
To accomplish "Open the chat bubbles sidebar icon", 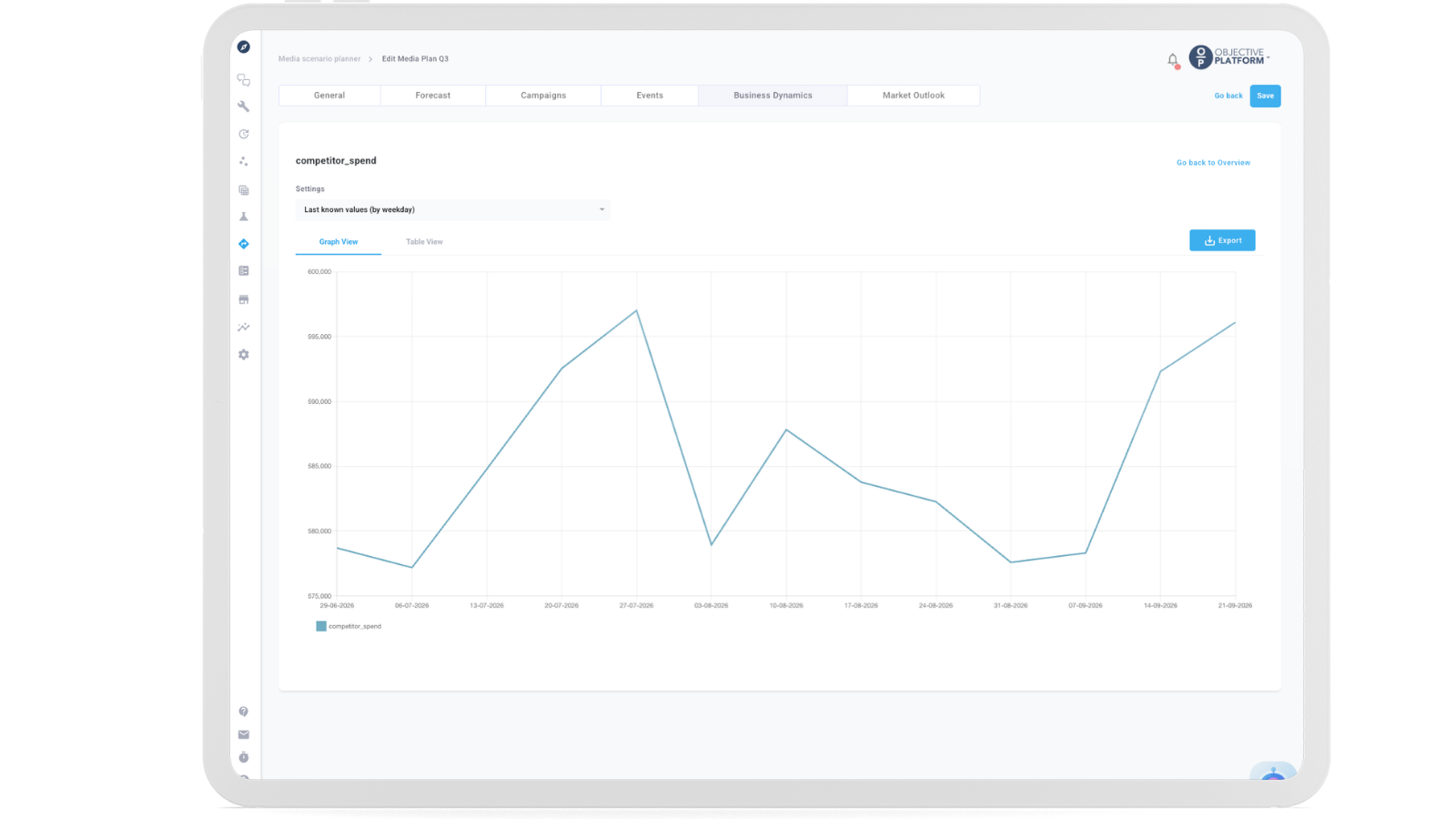I will pos(244,80).
